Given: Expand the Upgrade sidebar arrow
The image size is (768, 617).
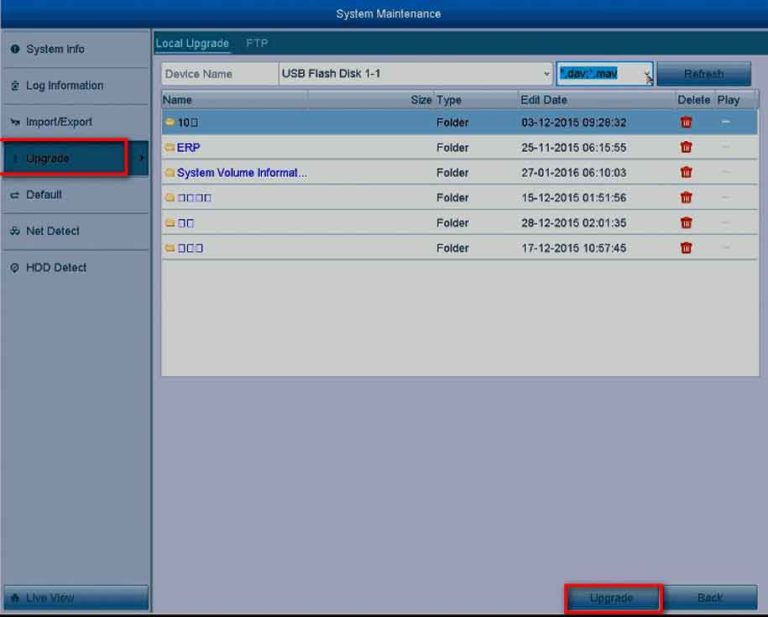Looking at the screenshot, I should point(140,158).
